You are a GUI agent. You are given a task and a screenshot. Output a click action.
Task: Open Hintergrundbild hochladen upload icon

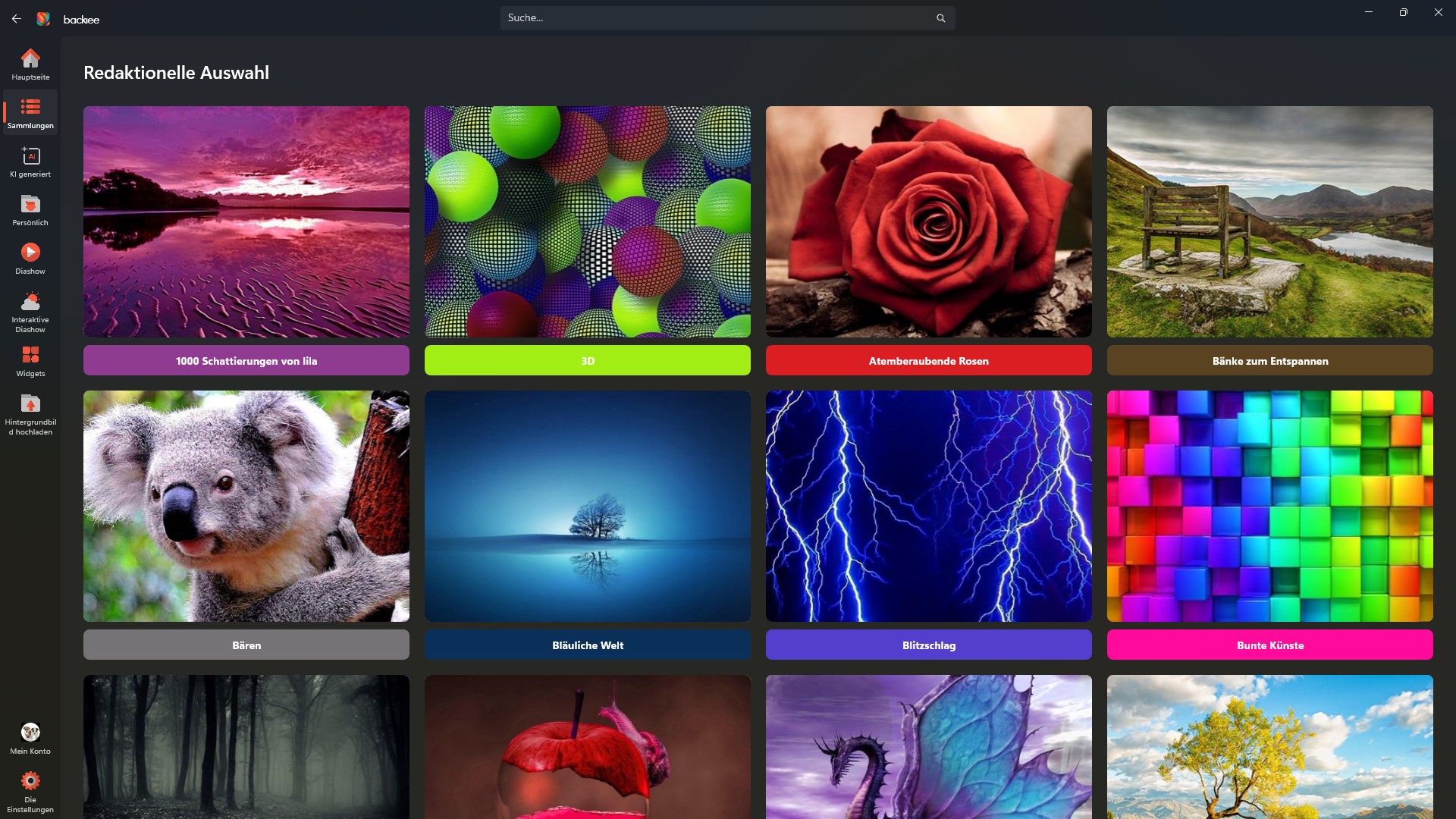[30, 403]
